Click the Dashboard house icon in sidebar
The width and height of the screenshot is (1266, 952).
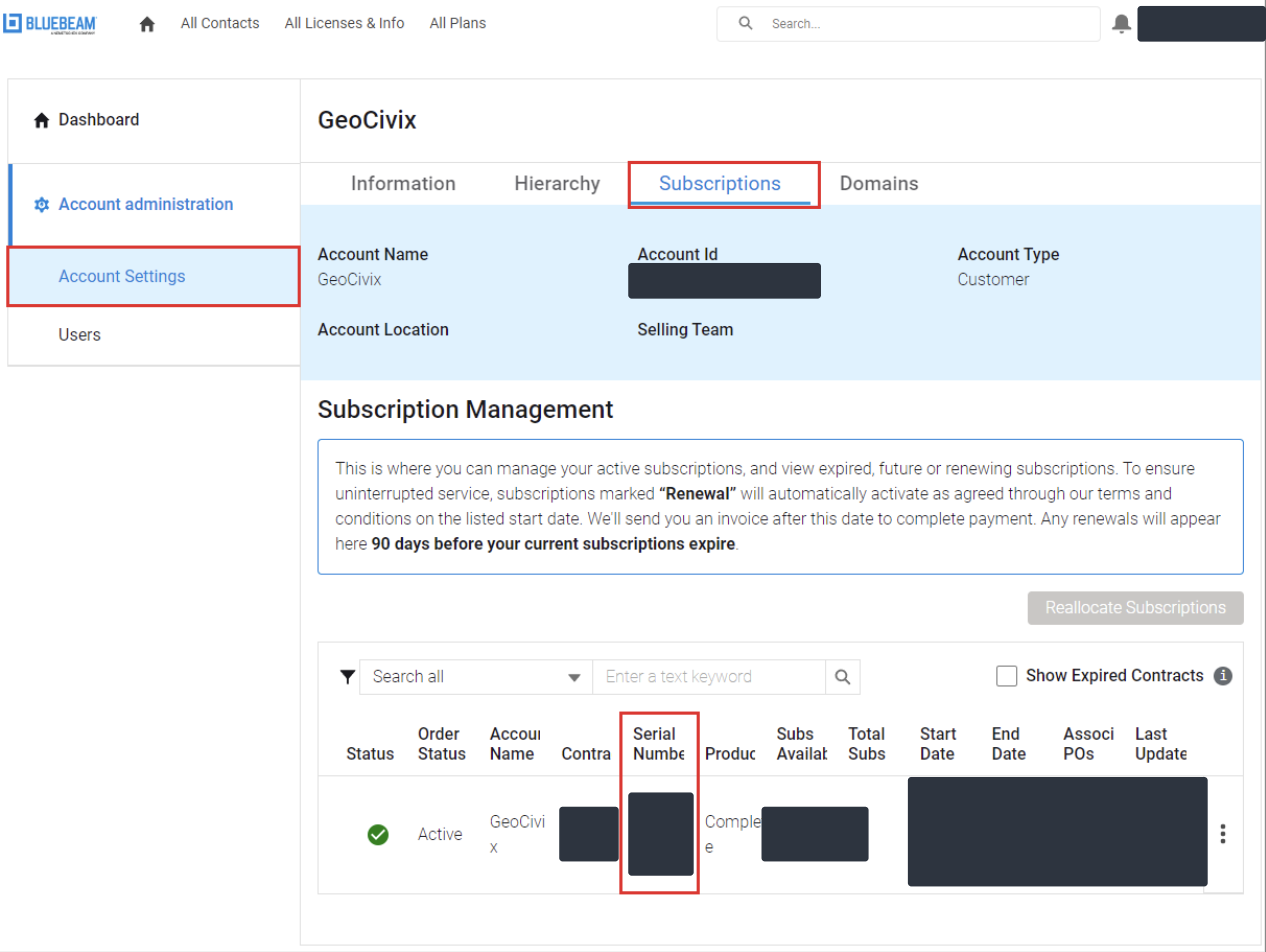click(41, 120)
